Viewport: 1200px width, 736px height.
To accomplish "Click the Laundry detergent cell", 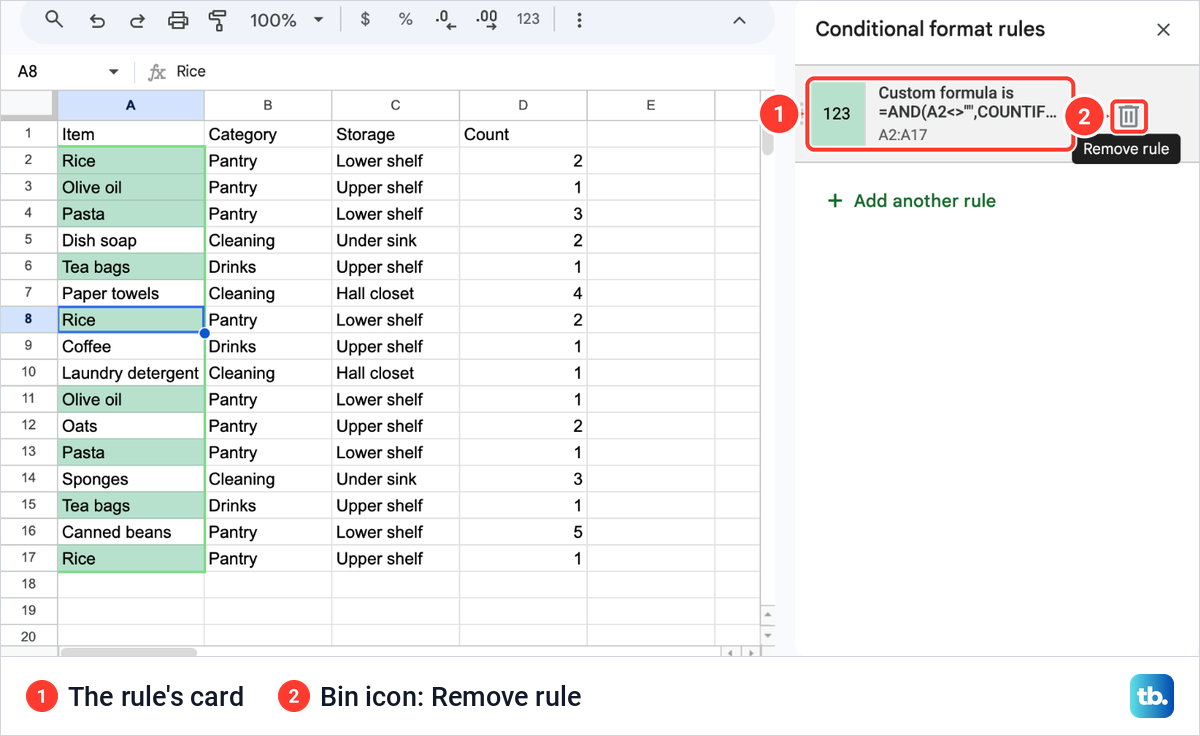I will (131, 373).
